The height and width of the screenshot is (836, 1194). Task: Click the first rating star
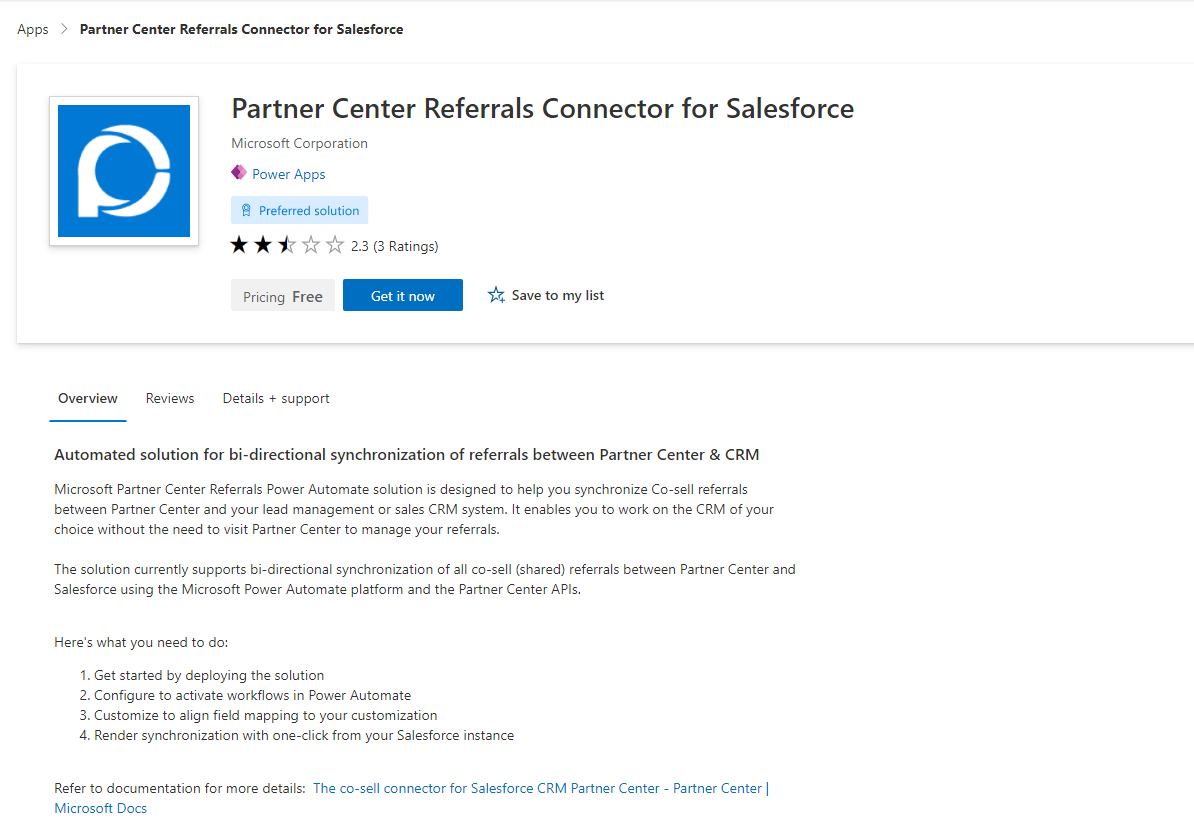pos(239,245)
